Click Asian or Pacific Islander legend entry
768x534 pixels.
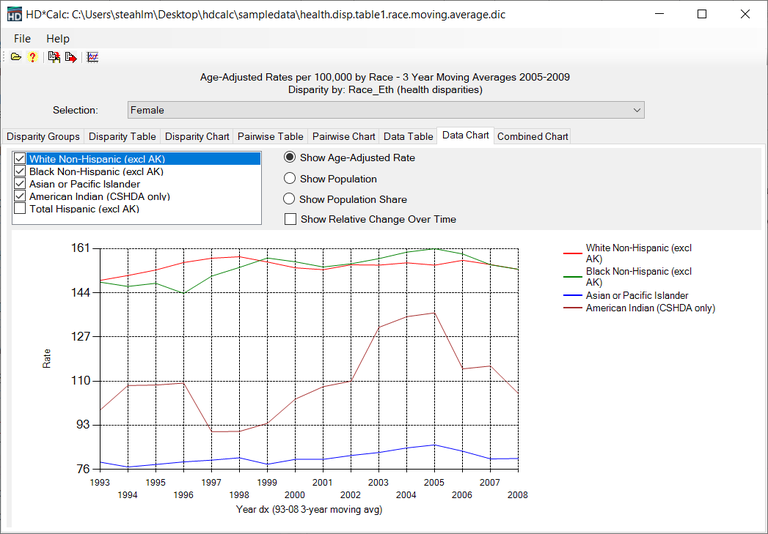pos(636,296)
